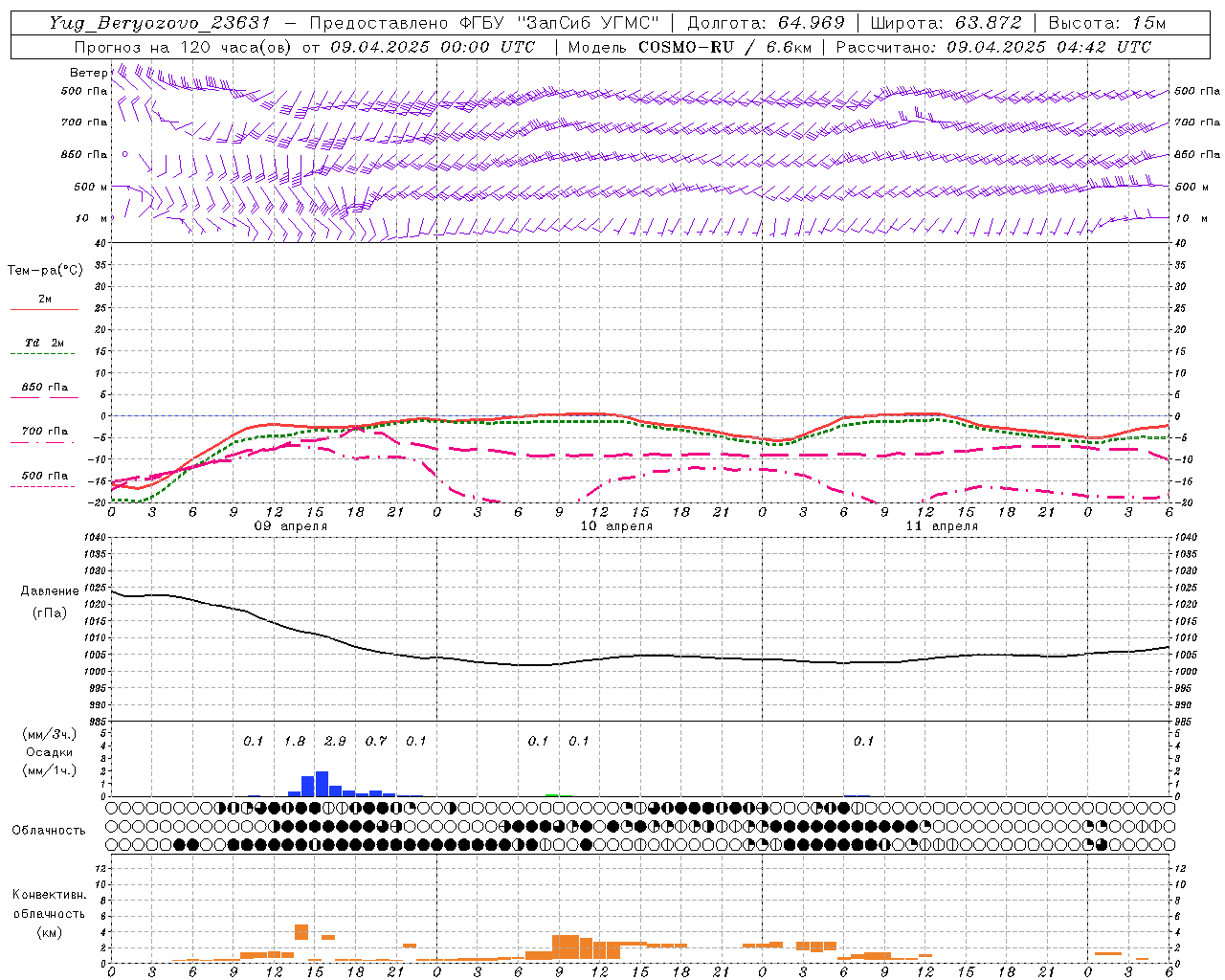Click the 'Тем-ра(°C)' temperature label

pyautogui.click(x=45, y=271)
